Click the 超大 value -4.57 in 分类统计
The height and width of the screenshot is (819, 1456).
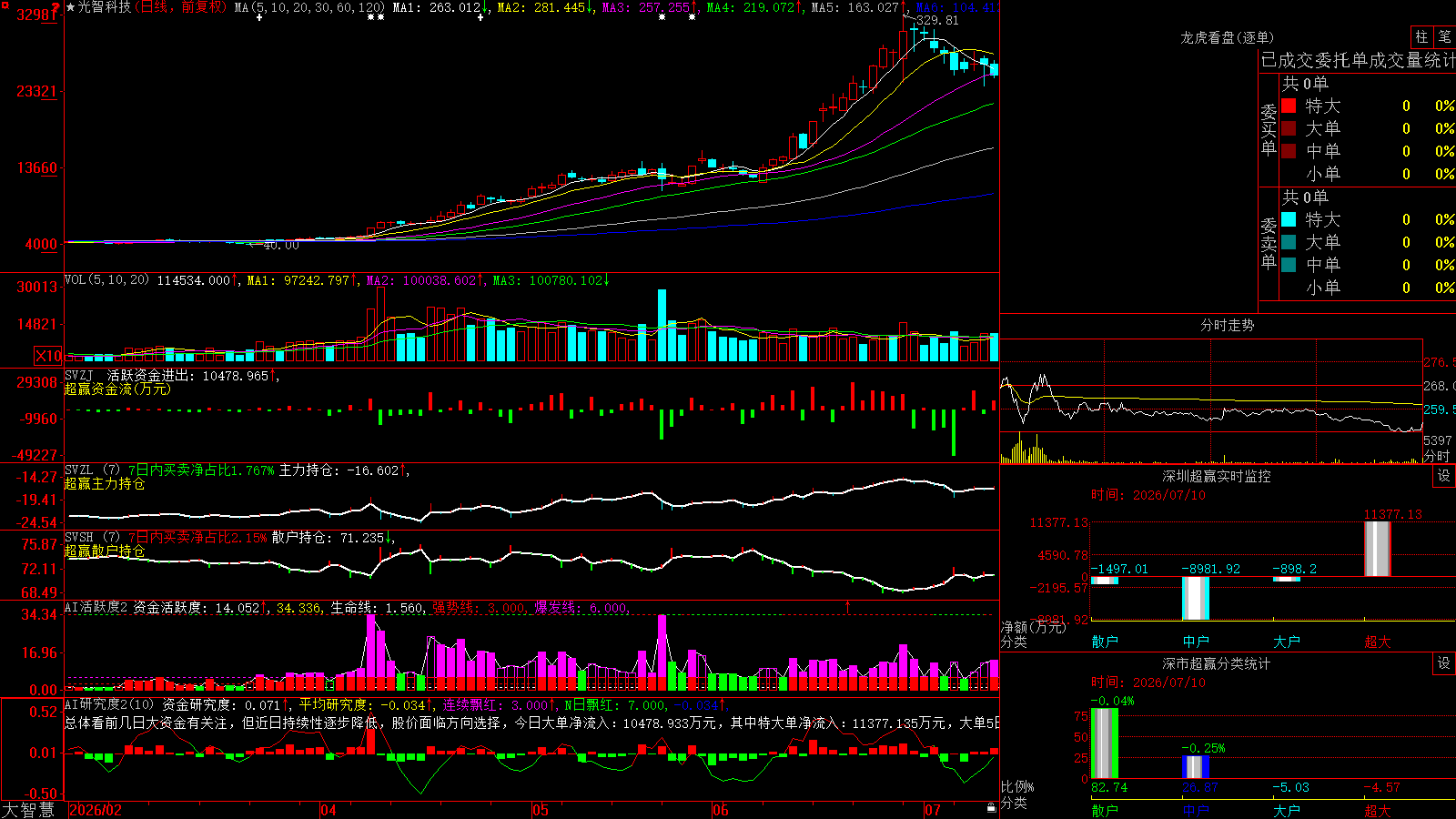click(x=1381, y=787)
